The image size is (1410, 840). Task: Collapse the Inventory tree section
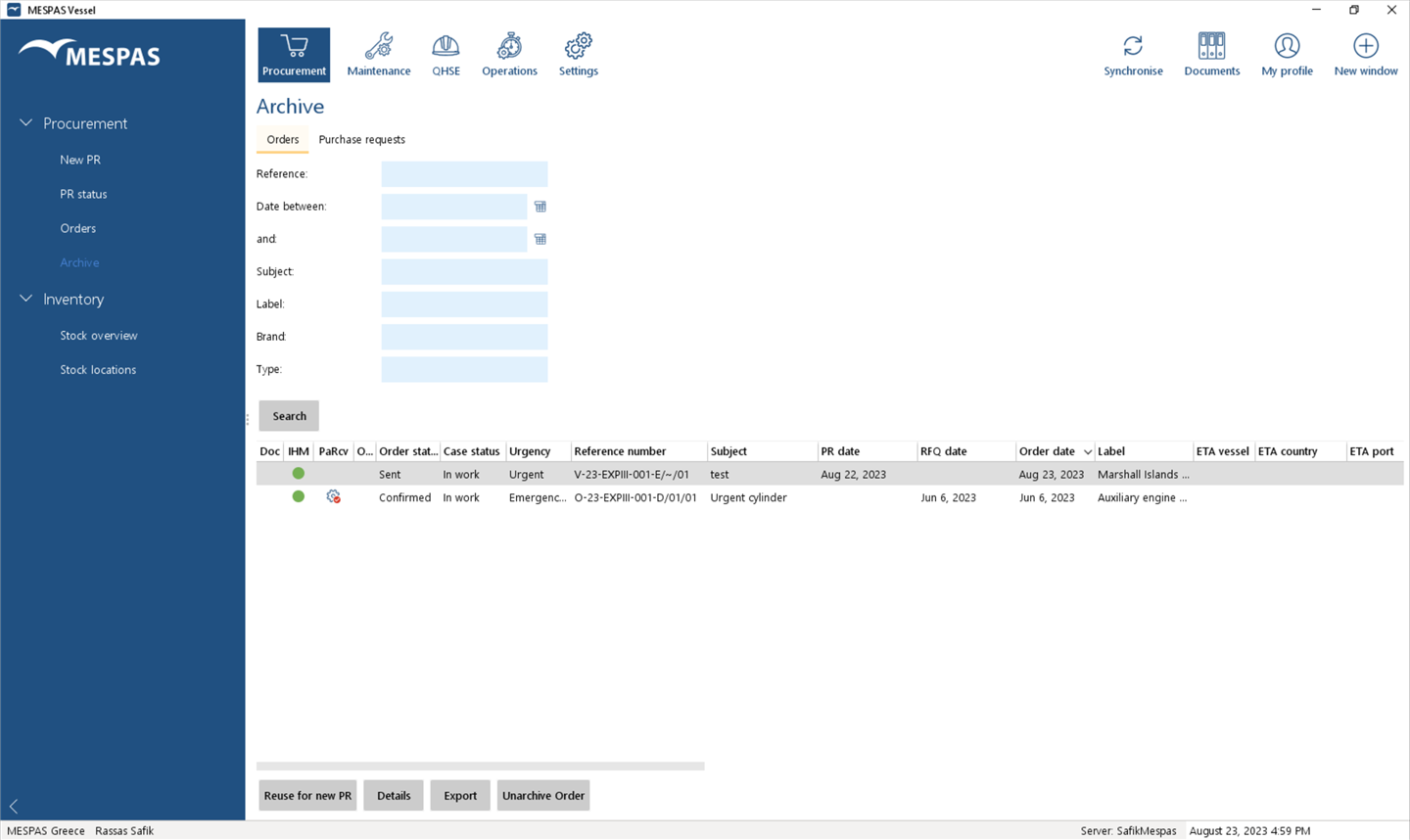(x=26, y=299)
